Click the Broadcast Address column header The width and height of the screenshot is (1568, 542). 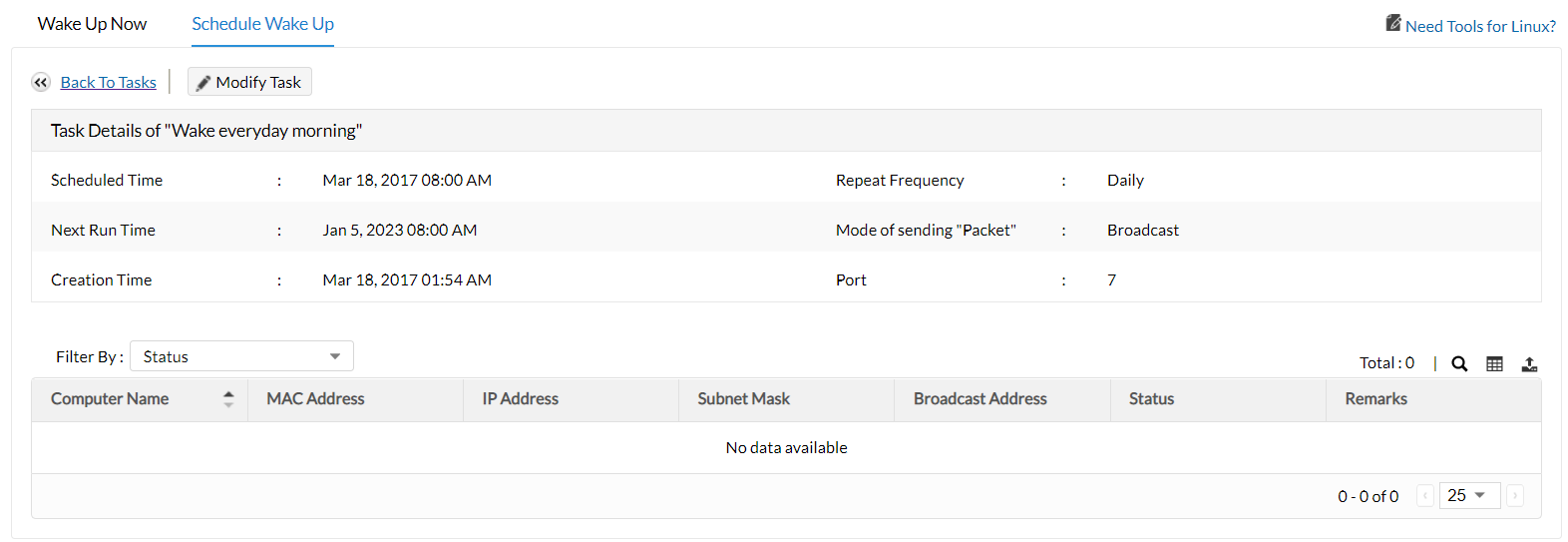[x=980, y=399]
